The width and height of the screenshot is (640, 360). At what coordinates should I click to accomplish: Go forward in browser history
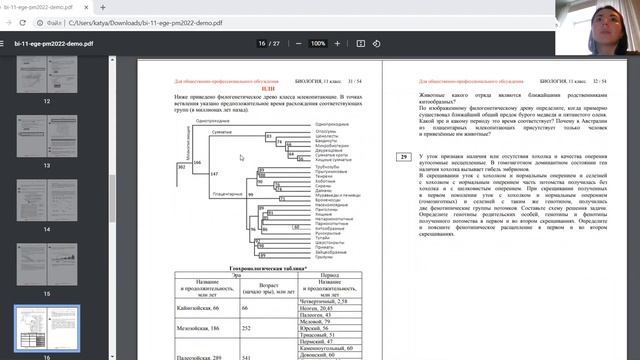click(8, 23)
